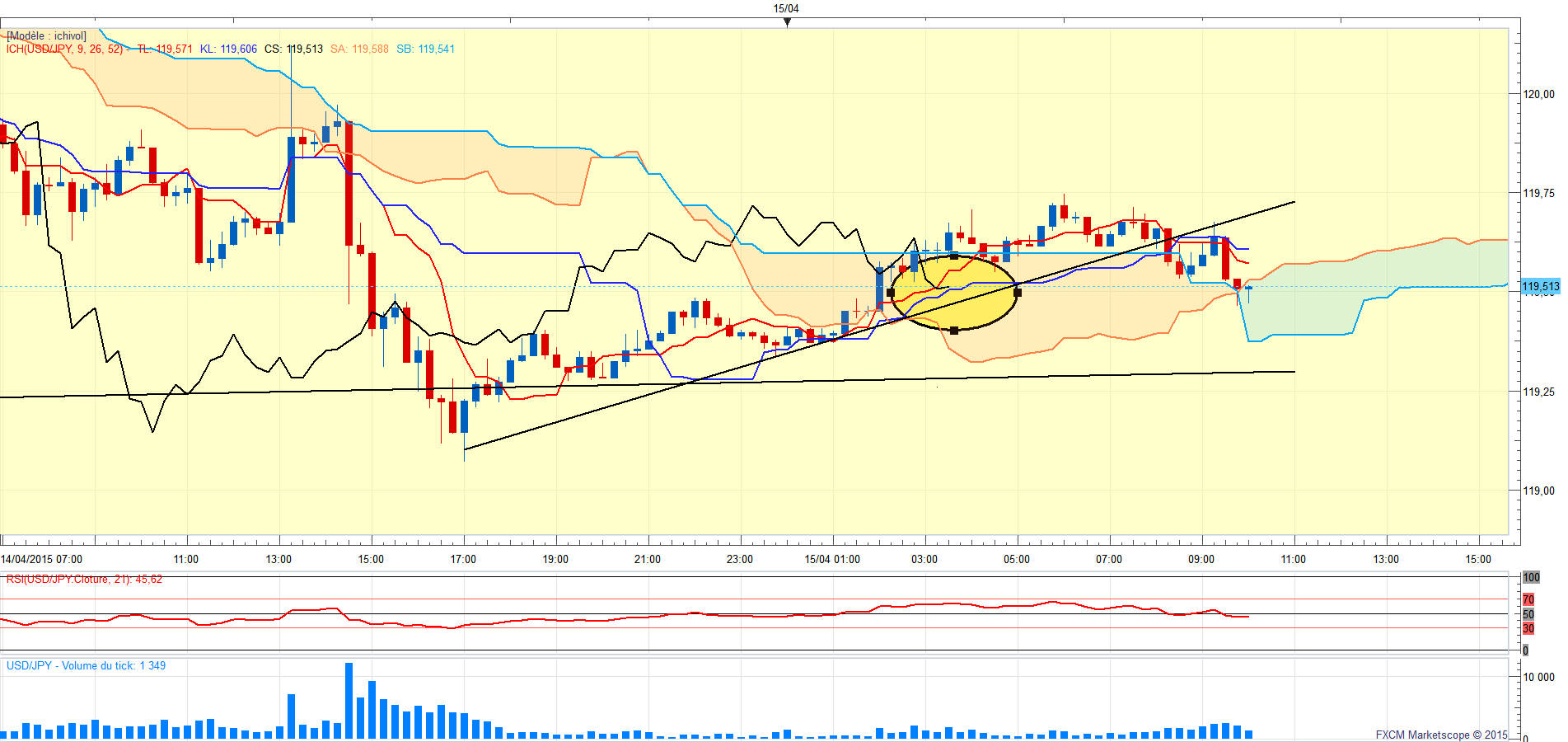The image size is (1568, 742).
Task: Grab the top handle of the yellow ellipse
Action: point(954,256)
